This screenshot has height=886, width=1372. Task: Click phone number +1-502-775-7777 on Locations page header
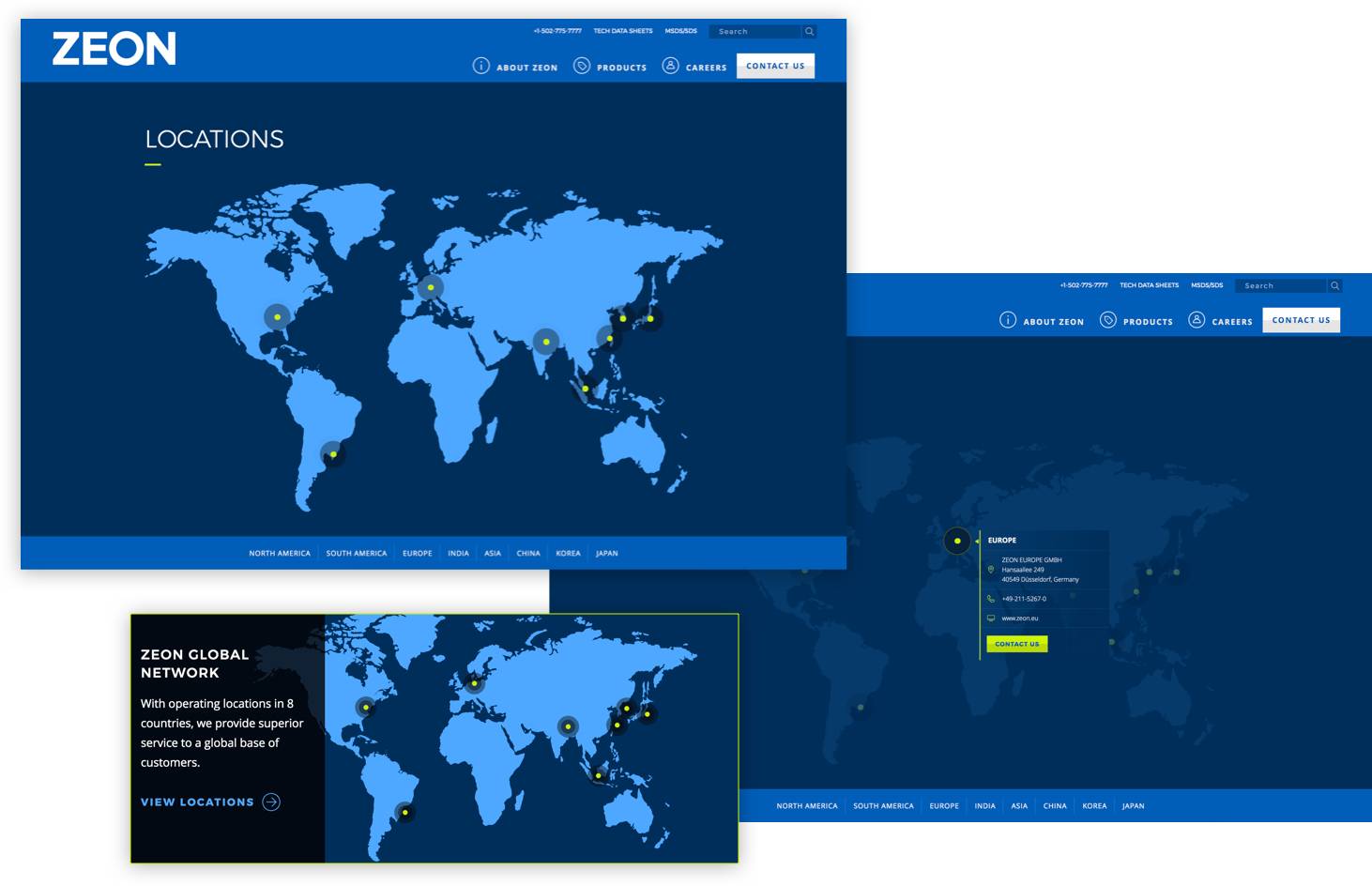tap(557, 31)
